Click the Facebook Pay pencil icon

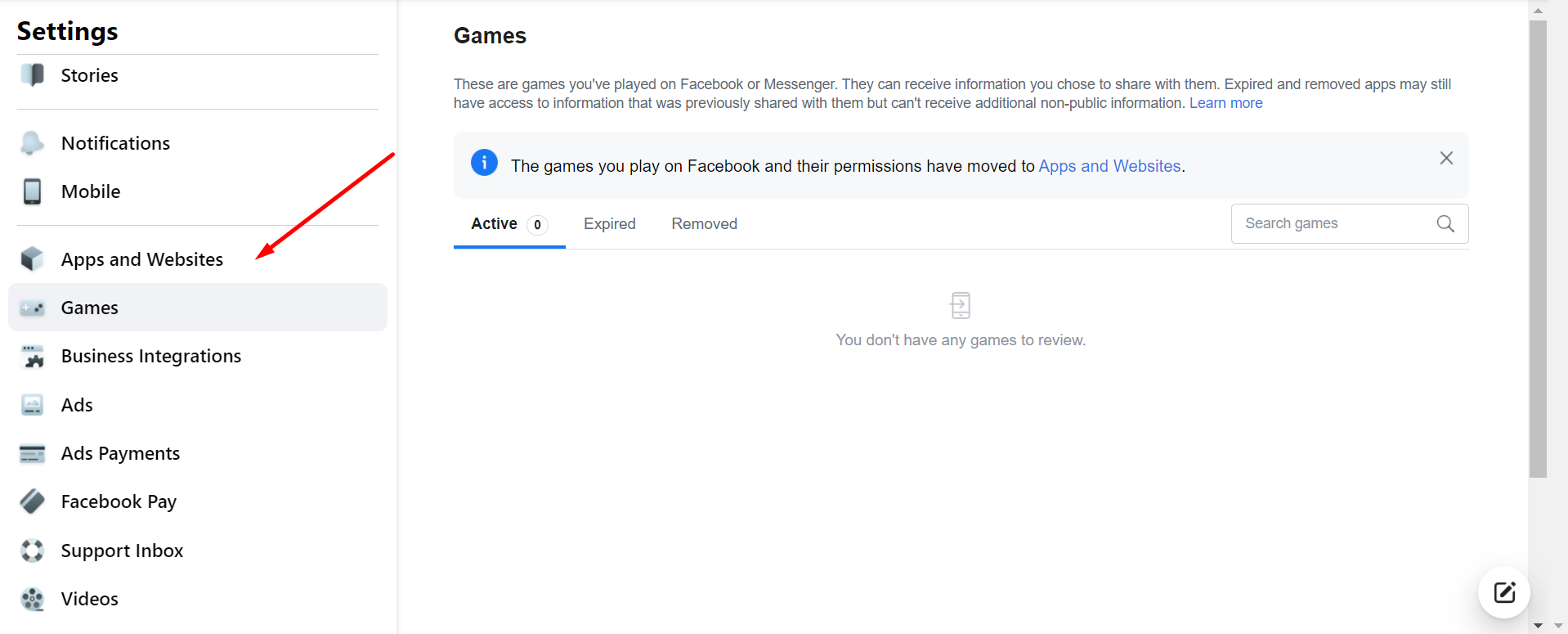[x=33, y=501]
